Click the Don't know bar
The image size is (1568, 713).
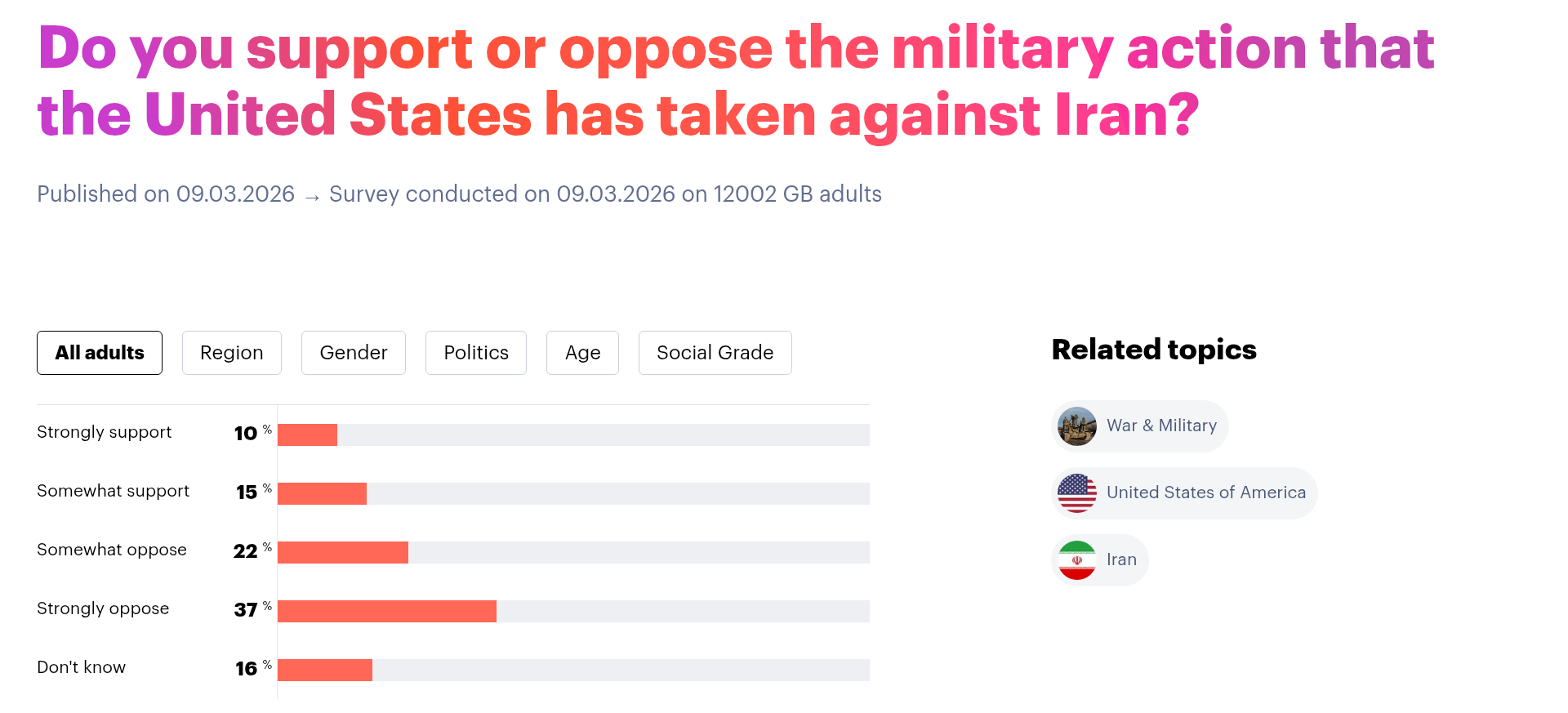[324, 669]
